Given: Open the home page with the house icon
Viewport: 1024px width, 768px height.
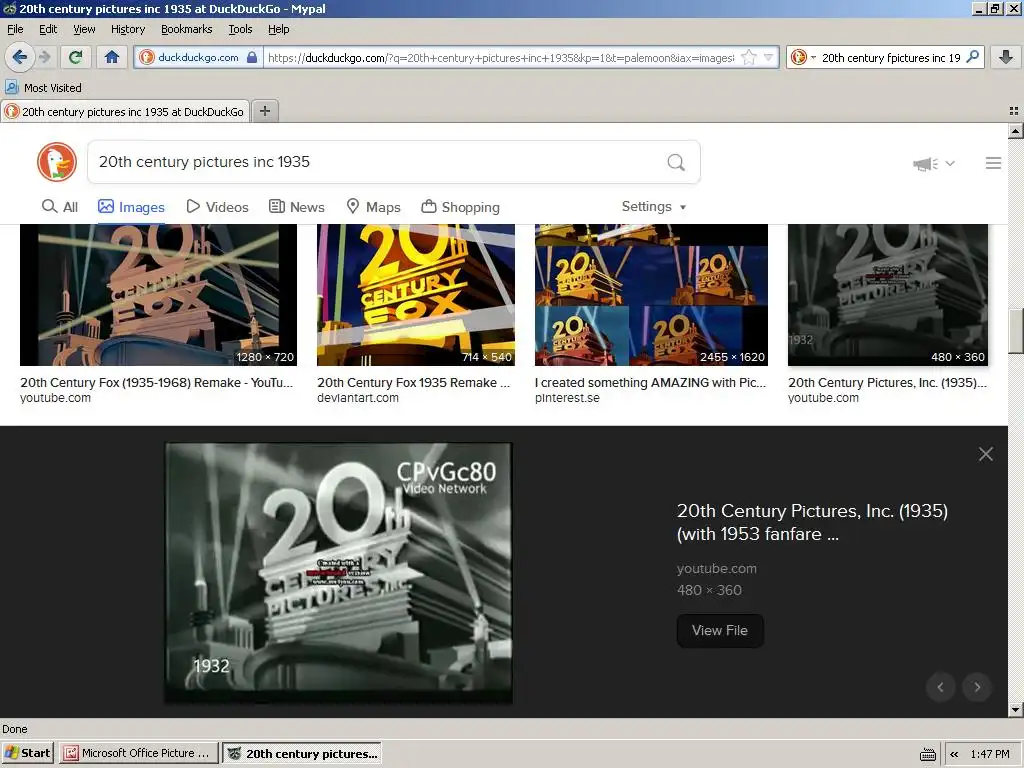Looking at the screenshot, I should click(112, 57).
